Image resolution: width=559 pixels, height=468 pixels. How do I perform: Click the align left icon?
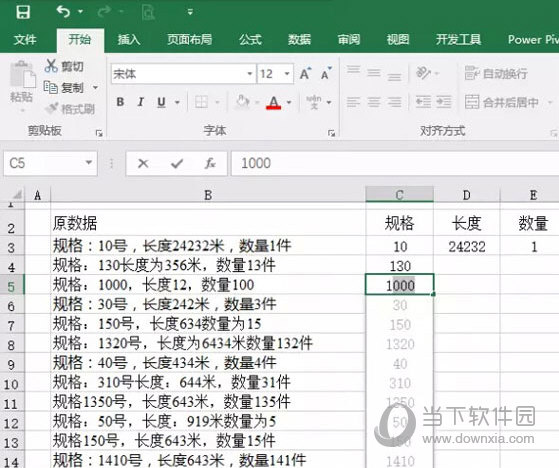pos(354,102)
